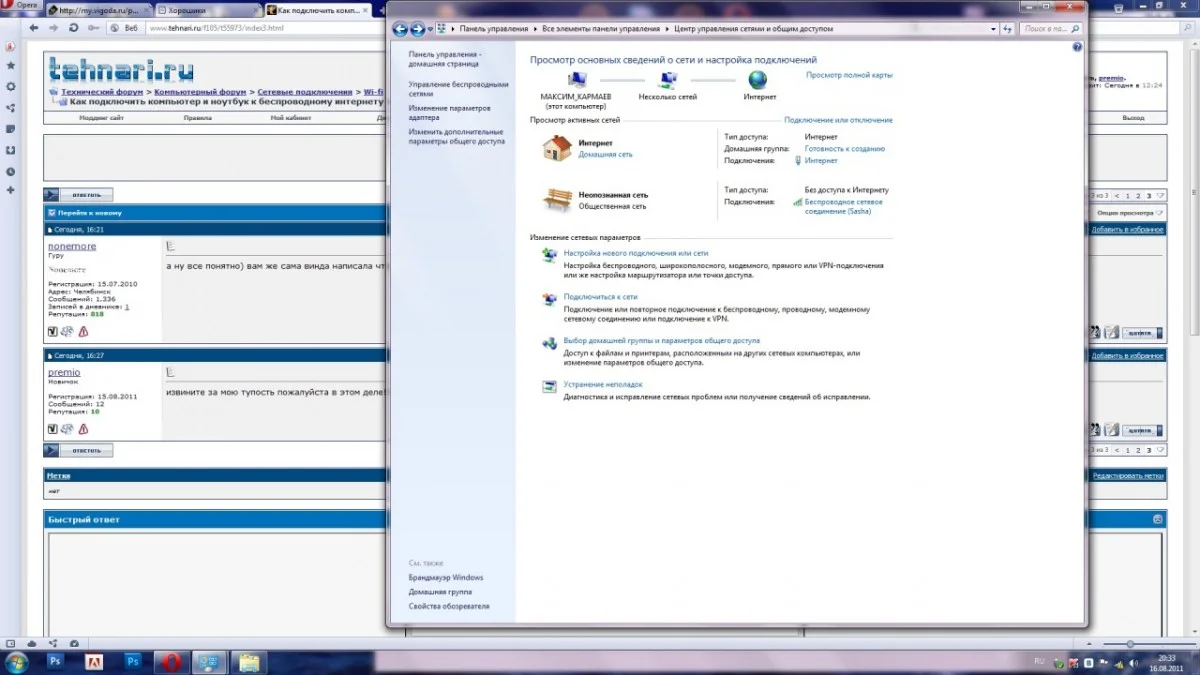1200x675 pixels.
Task: Click the Несколько сетей network icon
Action: point(668,80)
